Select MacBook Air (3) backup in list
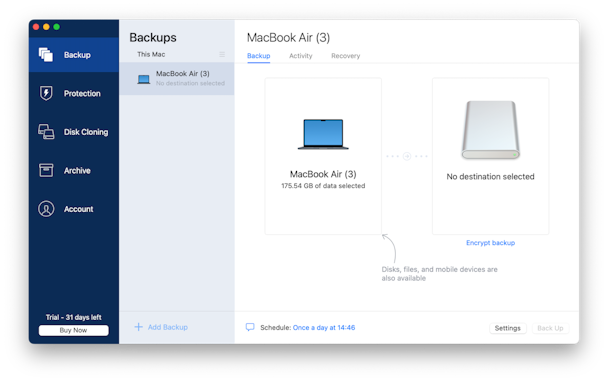 176,79
